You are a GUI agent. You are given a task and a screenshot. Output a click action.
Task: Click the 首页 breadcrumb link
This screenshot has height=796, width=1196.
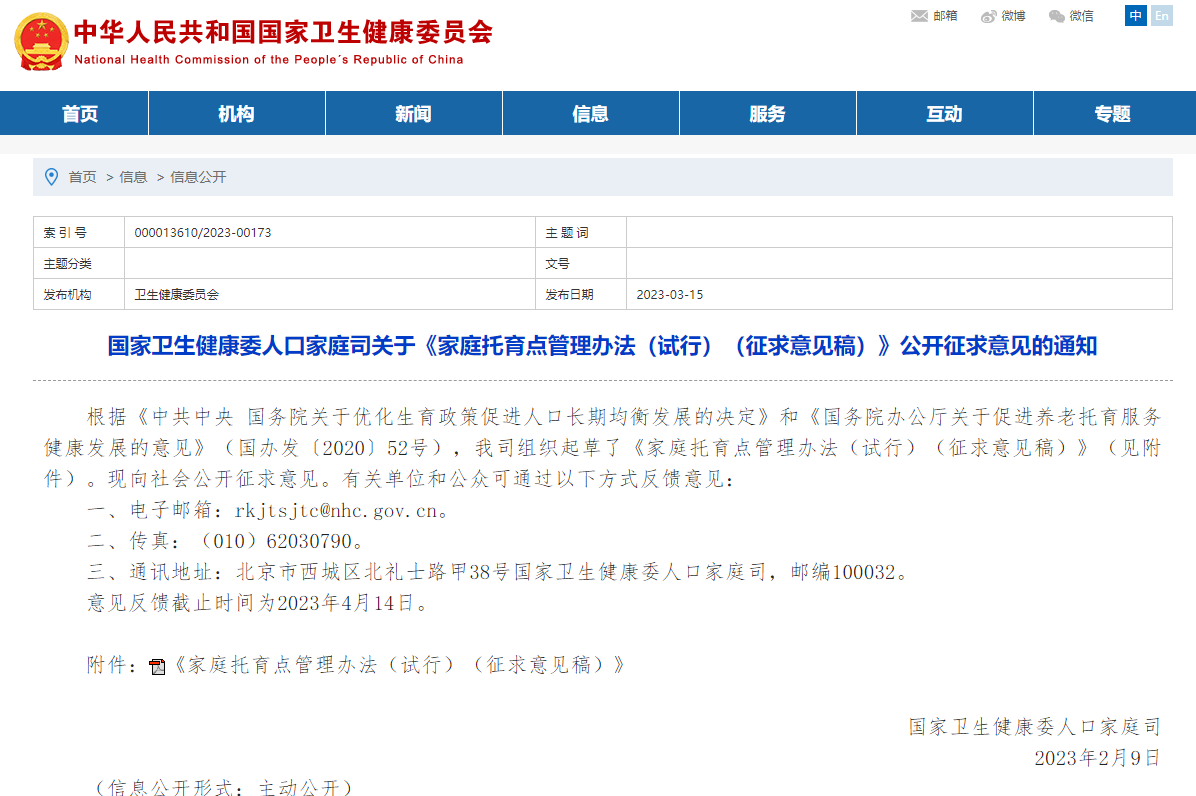tap(82, 177)
